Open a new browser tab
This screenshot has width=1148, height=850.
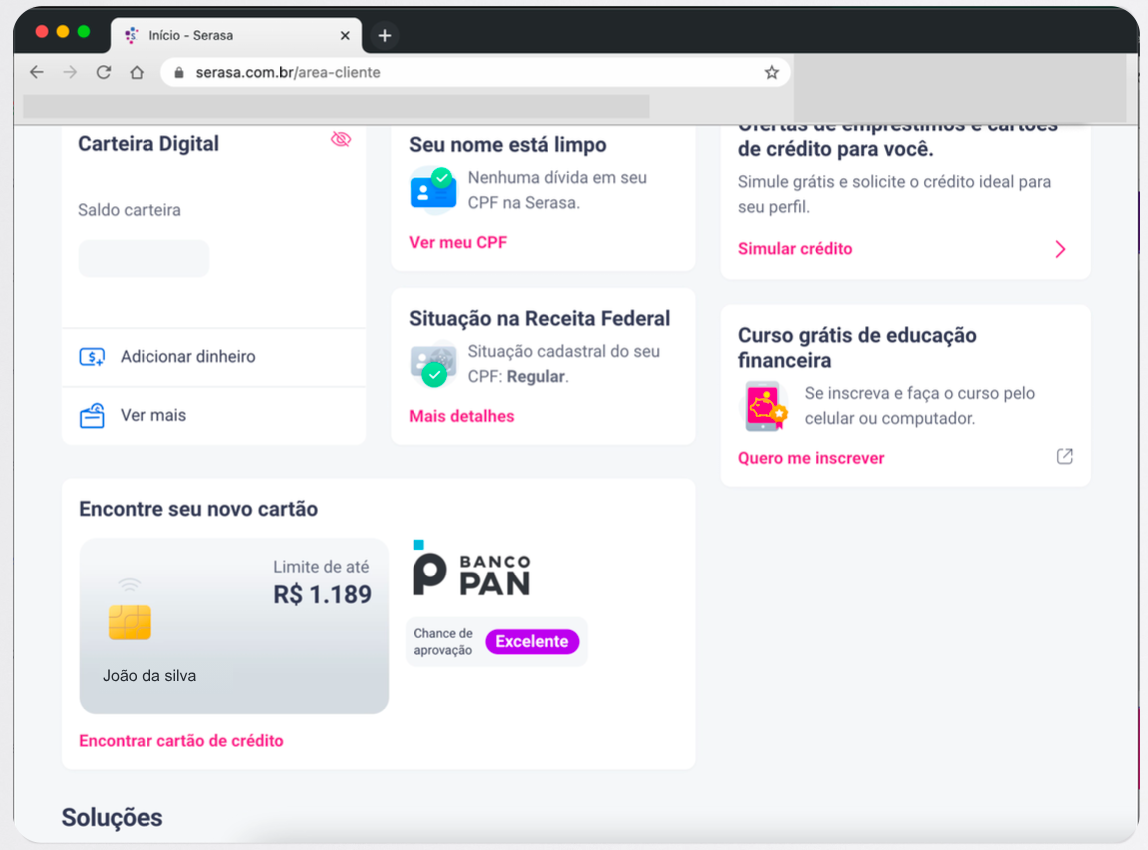[x=385, y=35]
